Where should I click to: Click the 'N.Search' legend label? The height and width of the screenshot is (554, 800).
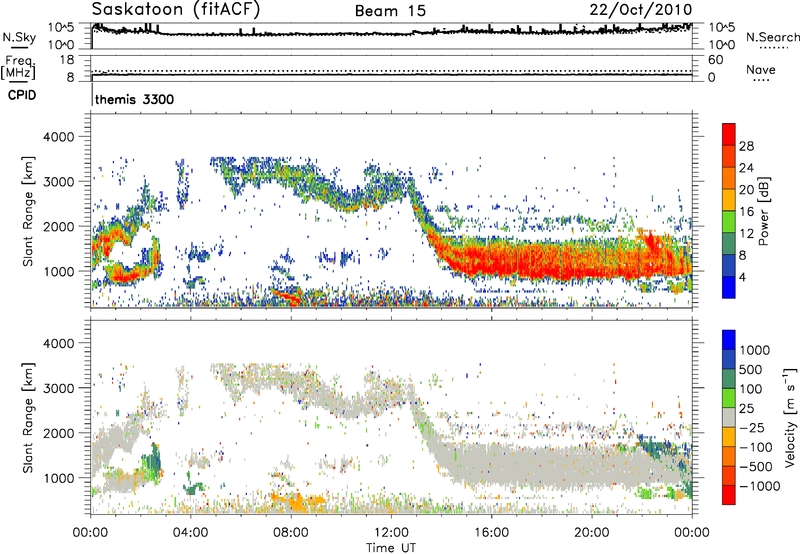click(772, 37)
